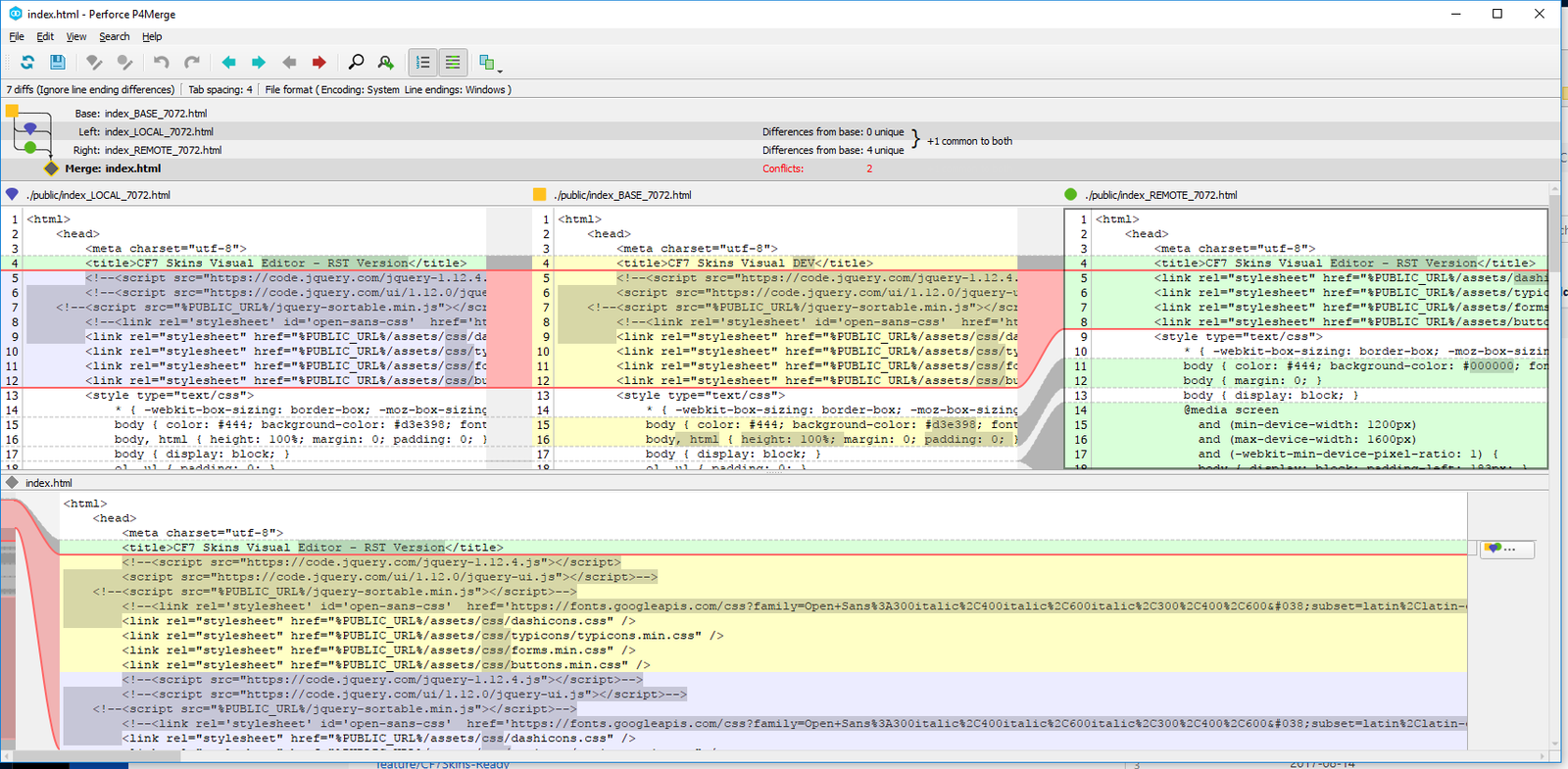Click the Undo arrow in the toolbar

point(161,63)
